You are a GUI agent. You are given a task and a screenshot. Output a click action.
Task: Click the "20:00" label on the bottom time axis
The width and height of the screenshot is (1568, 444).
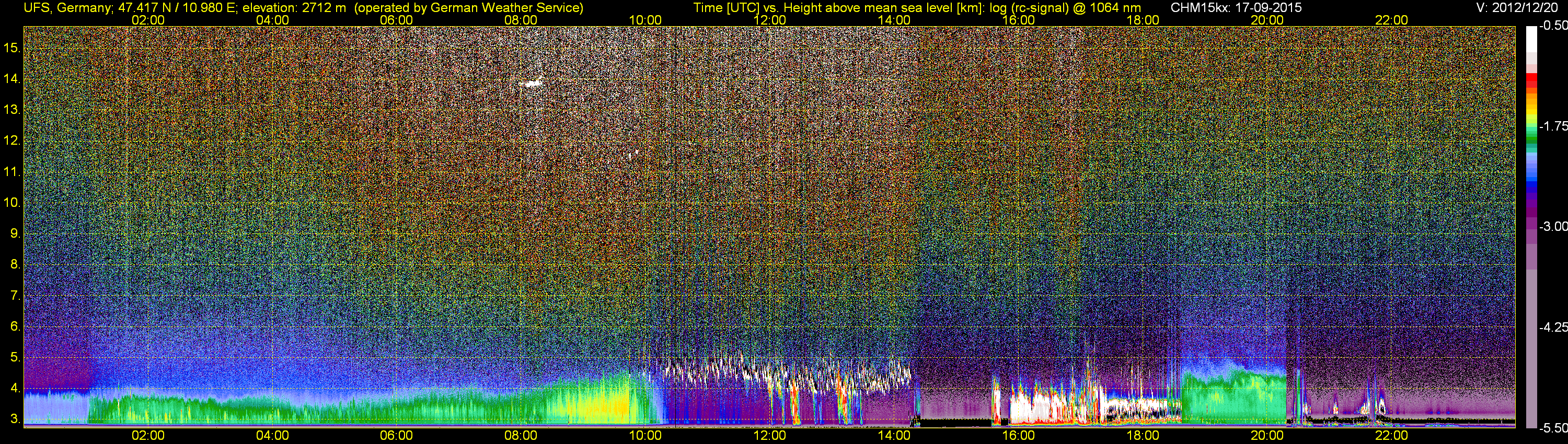coord(1267,436)
